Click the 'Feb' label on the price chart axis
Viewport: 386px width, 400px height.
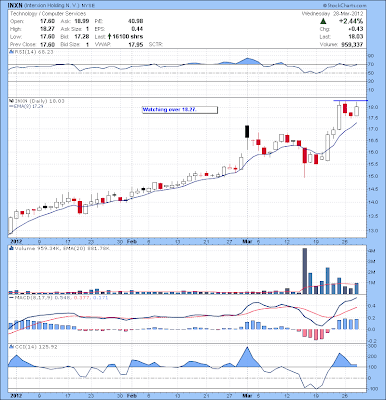[132, 241]
